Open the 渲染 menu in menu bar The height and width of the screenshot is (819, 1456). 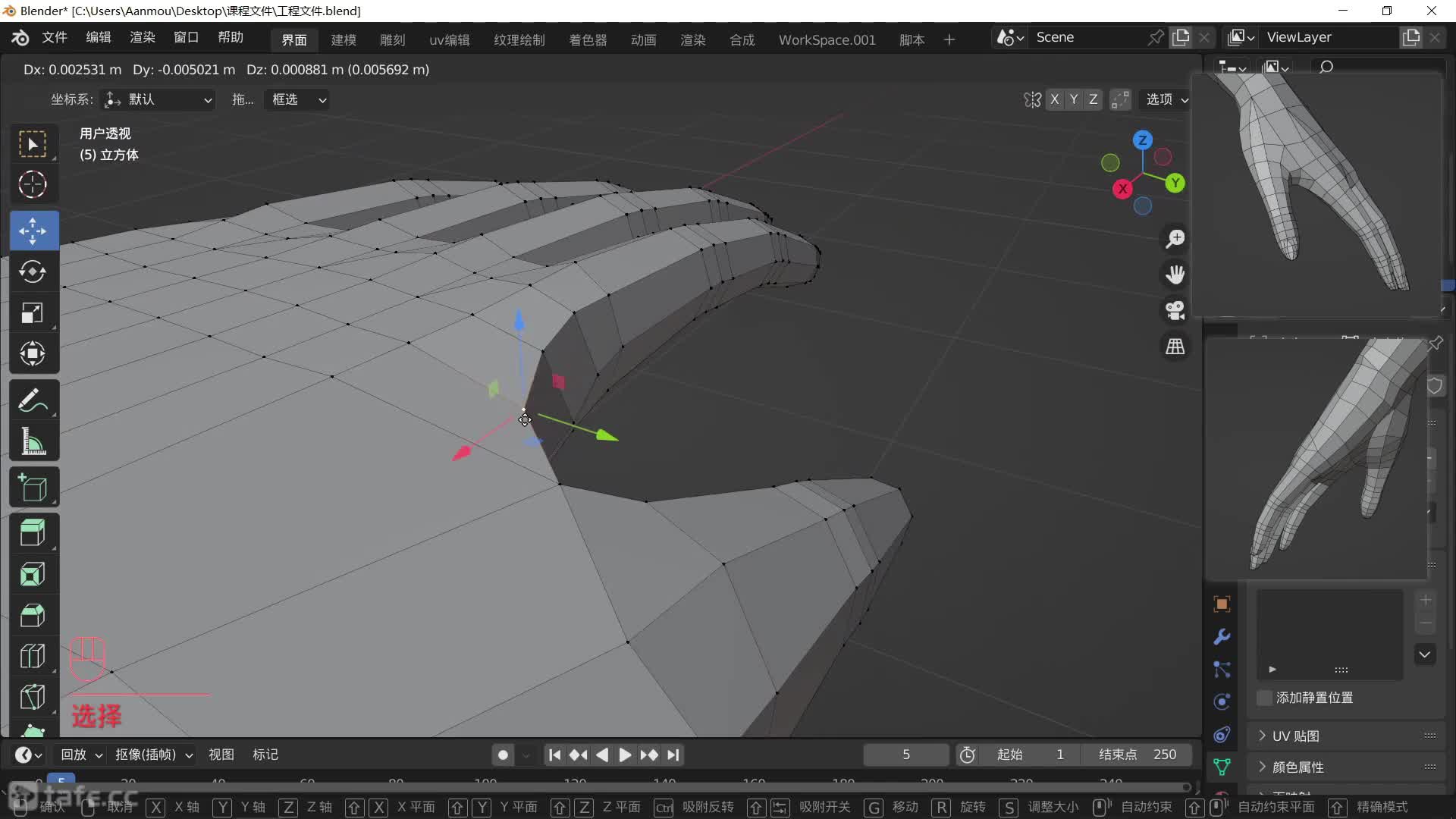click(x=143, y=37)
